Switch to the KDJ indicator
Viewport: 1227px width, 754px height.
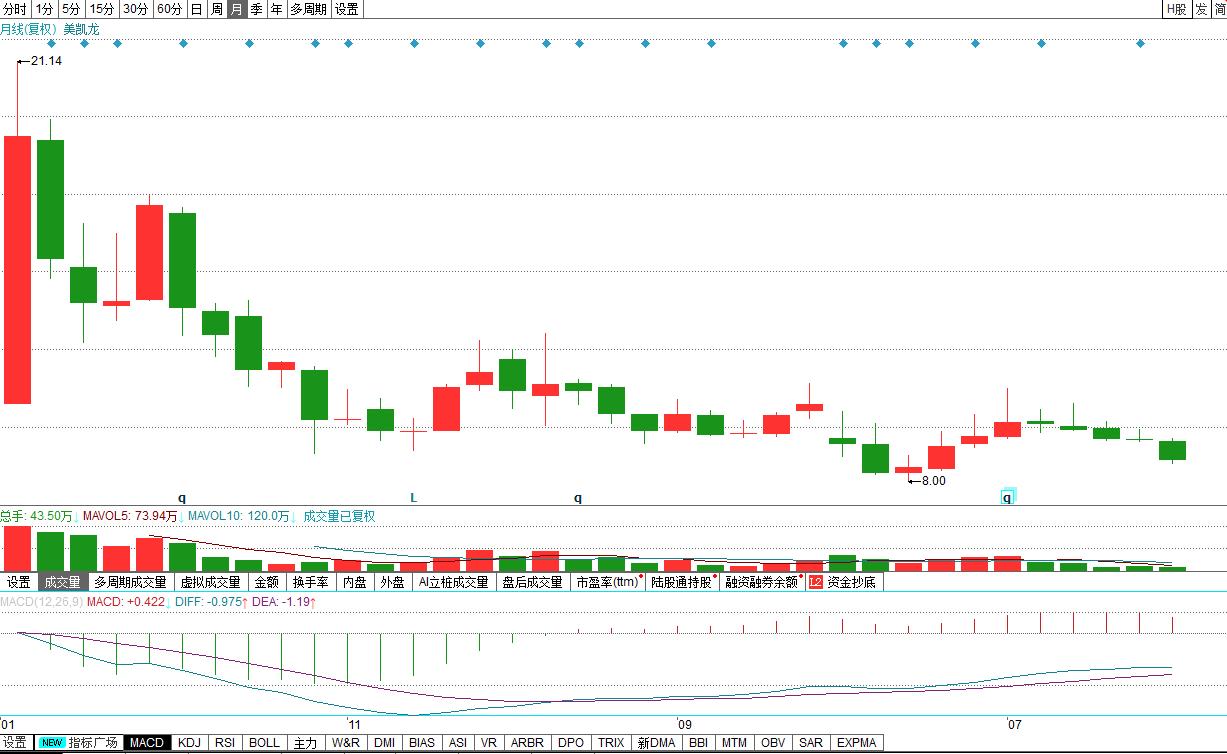pyautogui.click(x=189, y=743)
